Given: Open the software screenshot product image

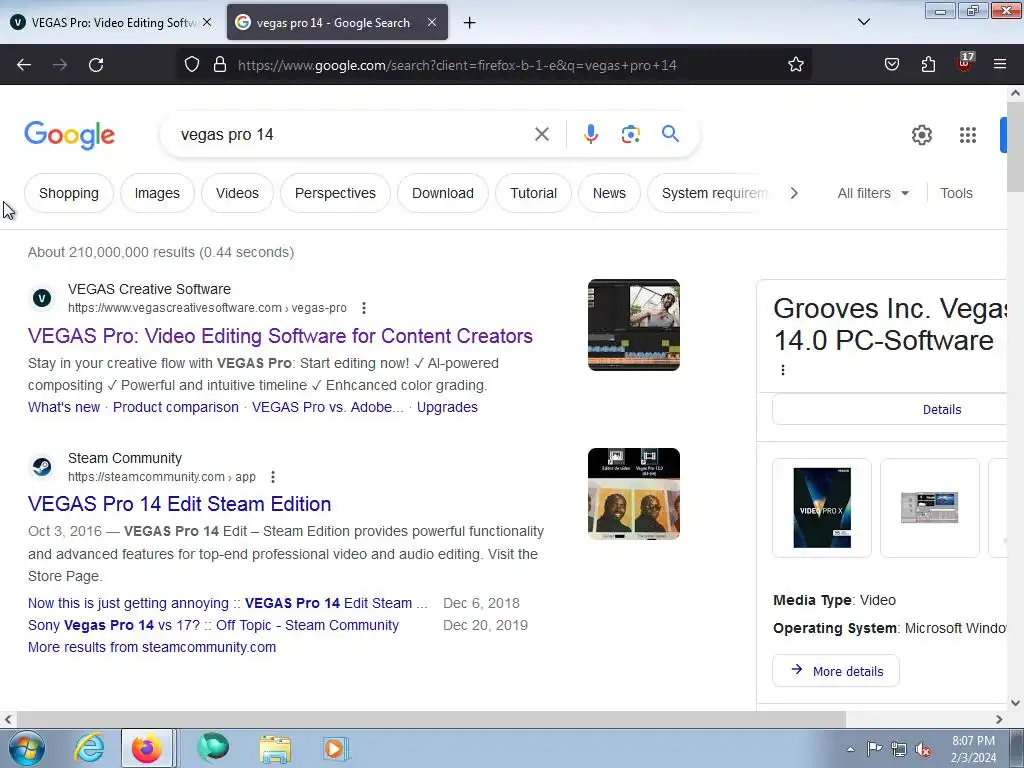Looking at the screenshot, I should (x=929, y=508).
